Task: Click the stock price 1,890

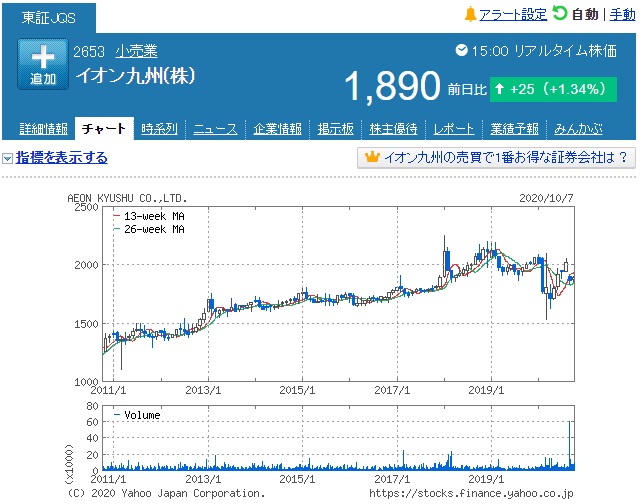Action: point(392,86)
